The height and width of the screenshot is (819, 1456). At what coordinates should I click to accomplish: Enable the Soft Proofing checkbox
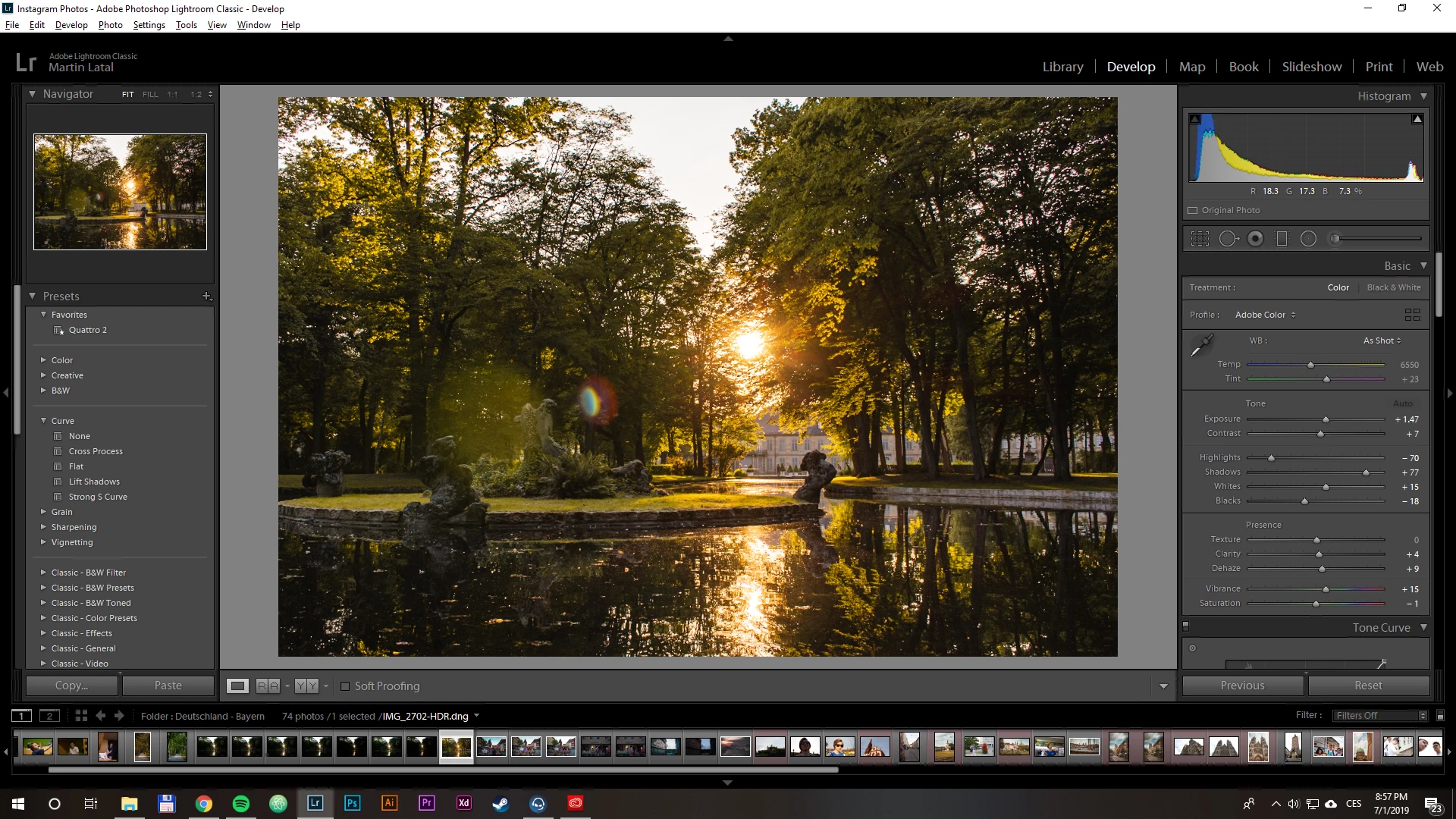(x=345, y=686)
